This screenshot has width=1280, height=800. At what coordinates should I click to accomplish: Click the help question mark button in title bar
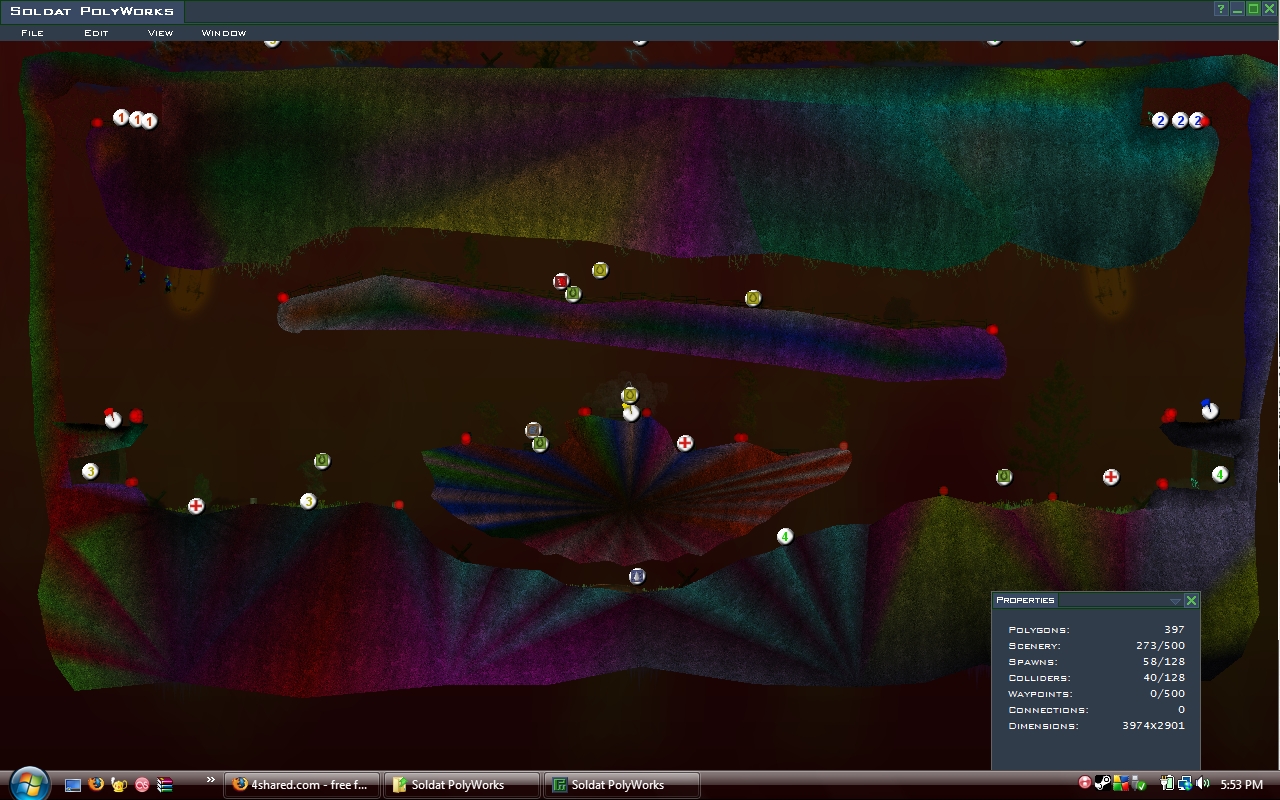[x=1221, y=9]
